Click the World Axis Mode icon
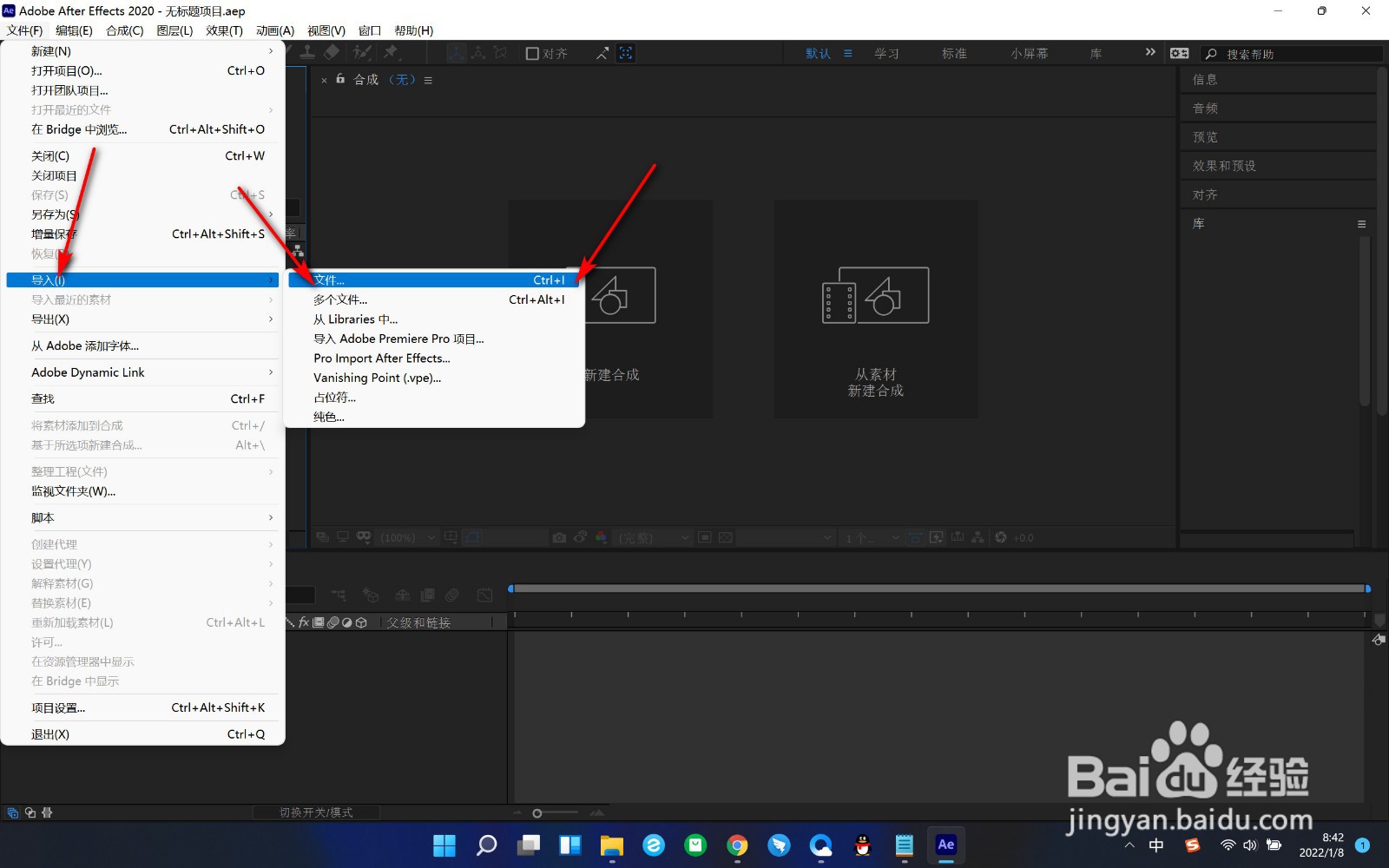The height and width of the screenshot is (868, 1389). [x=477, y=53]
